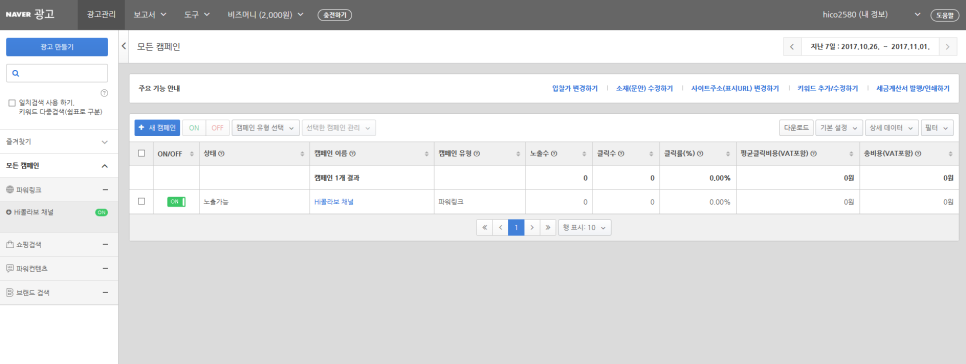The width and height of the screenshot is (966, 364).
Task: Jump to last page of results
Action: (548, 227)
